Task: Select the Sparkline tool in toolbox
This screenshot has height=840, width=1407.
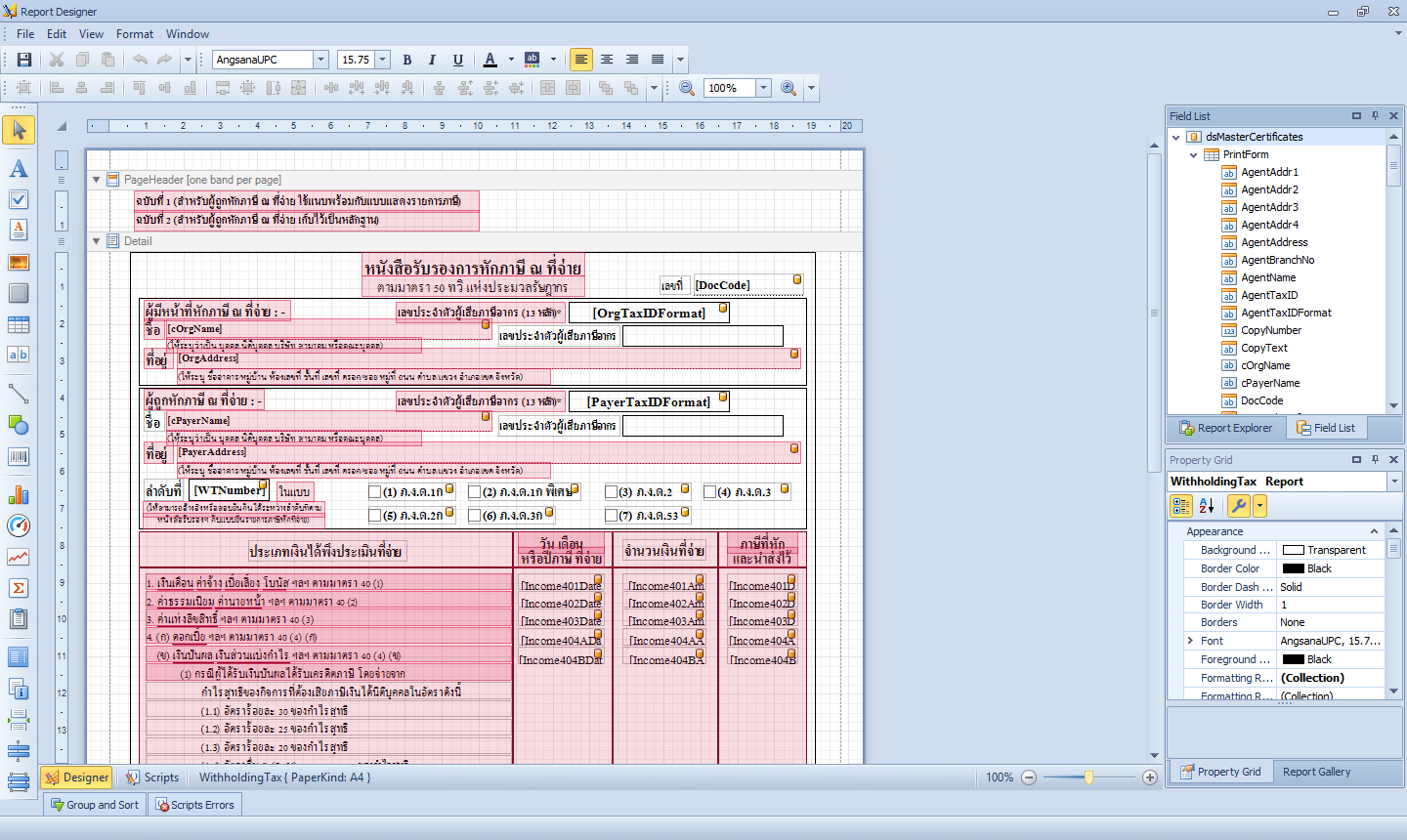Action: (19, 557)
